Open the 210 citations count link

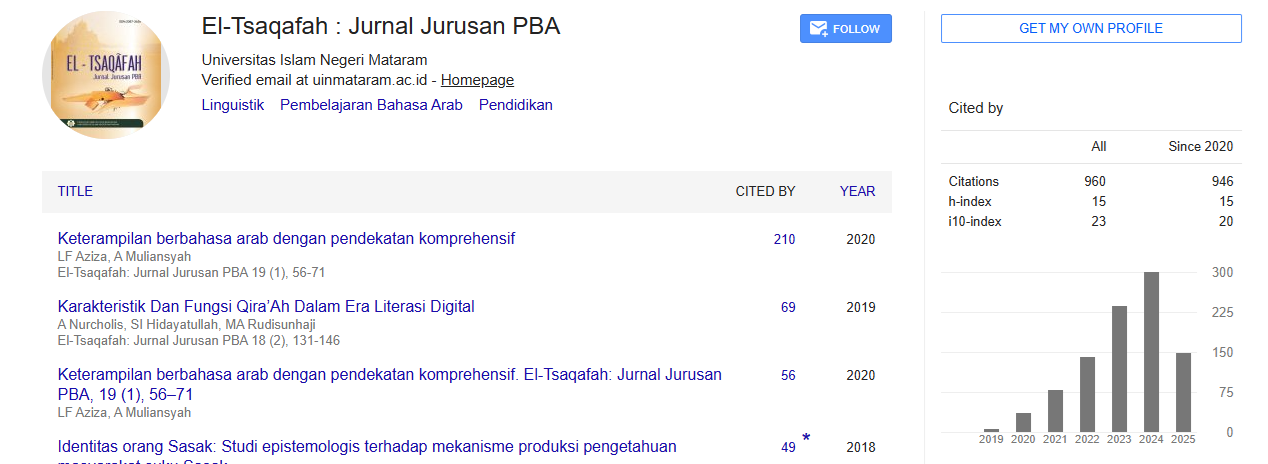tap(784, 239)
